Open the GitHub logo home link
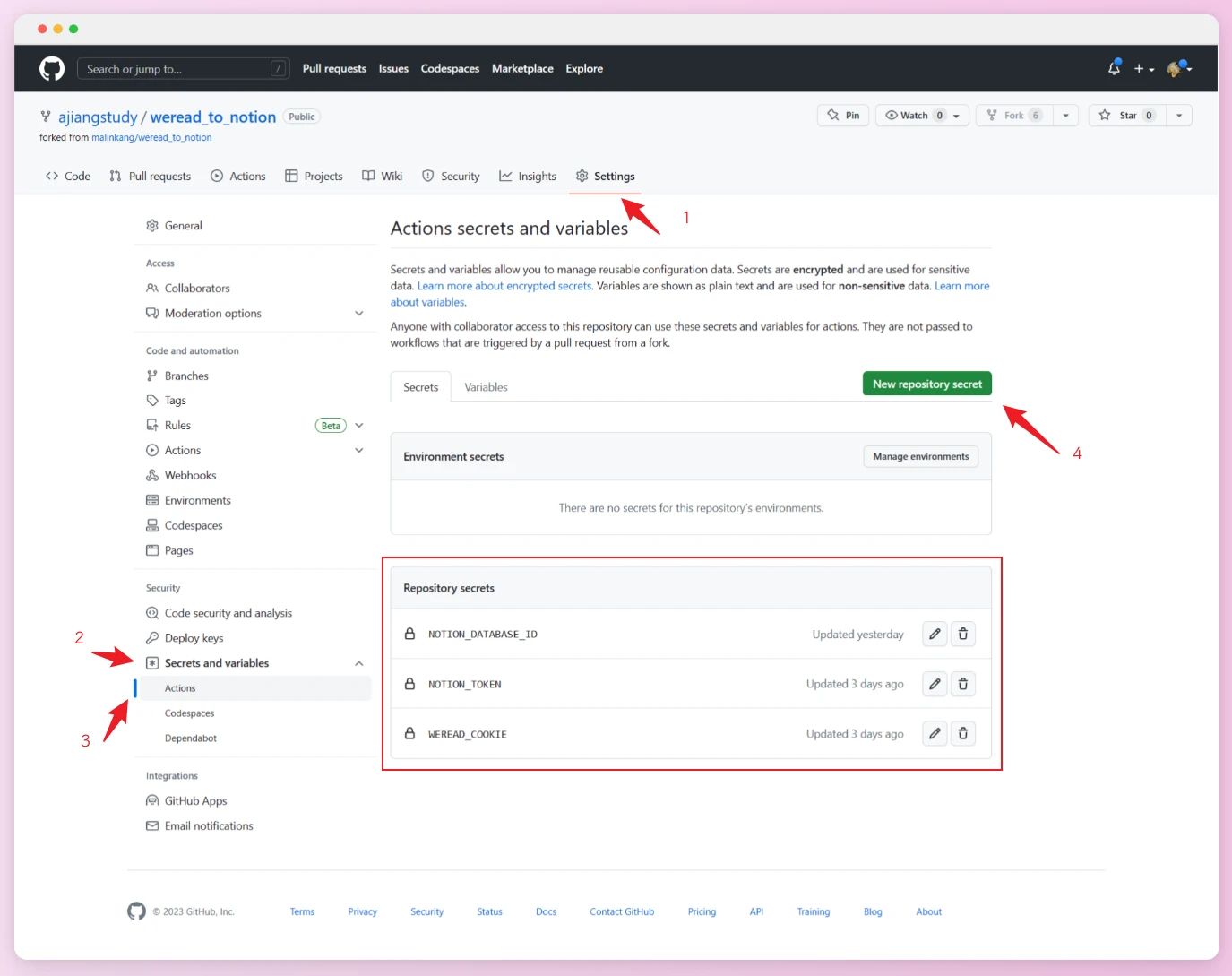 [52, 69]
